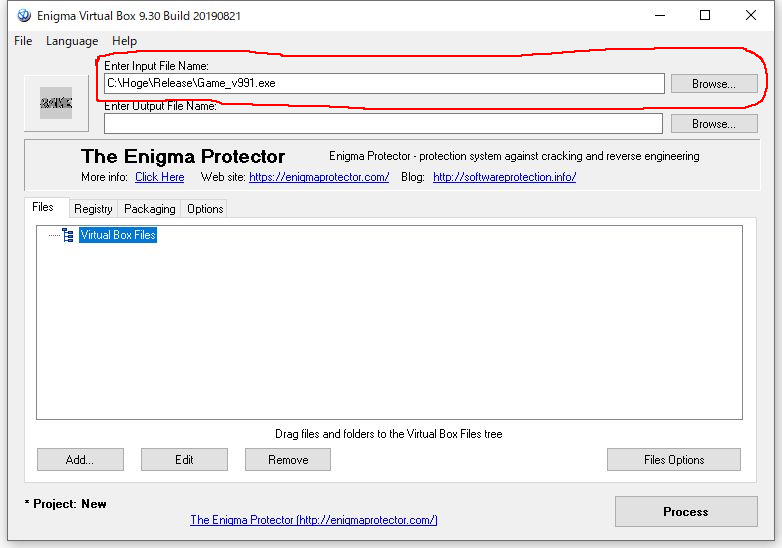Image resolution: width=782 pixels, height=548 pixels.
Task: Switch to the Options tab
Action: (x=205, y=209)
